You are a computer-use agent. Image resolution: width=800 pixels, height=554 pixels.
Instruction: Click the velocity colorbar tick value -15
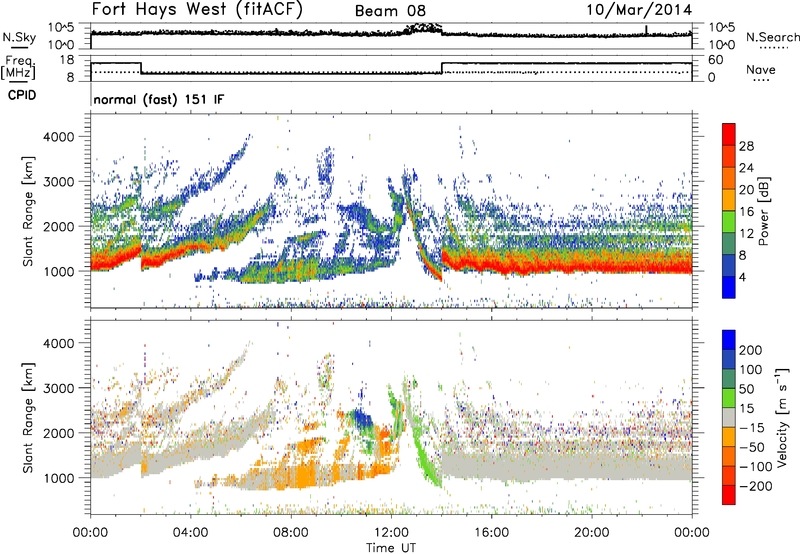(x=752, y=427)
